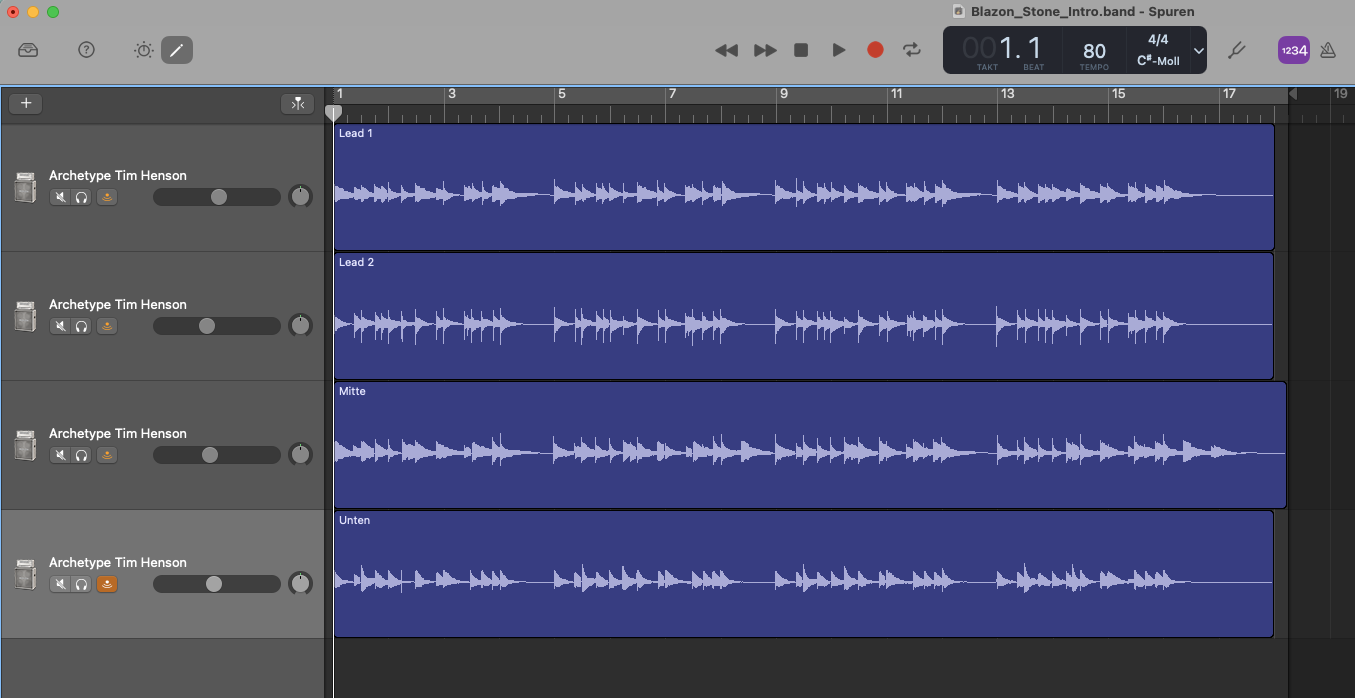Image resolution: width=1355 pixels, height=698 pixels.
Task: Start recording with the red button
Action: click(x=875, y=50)
